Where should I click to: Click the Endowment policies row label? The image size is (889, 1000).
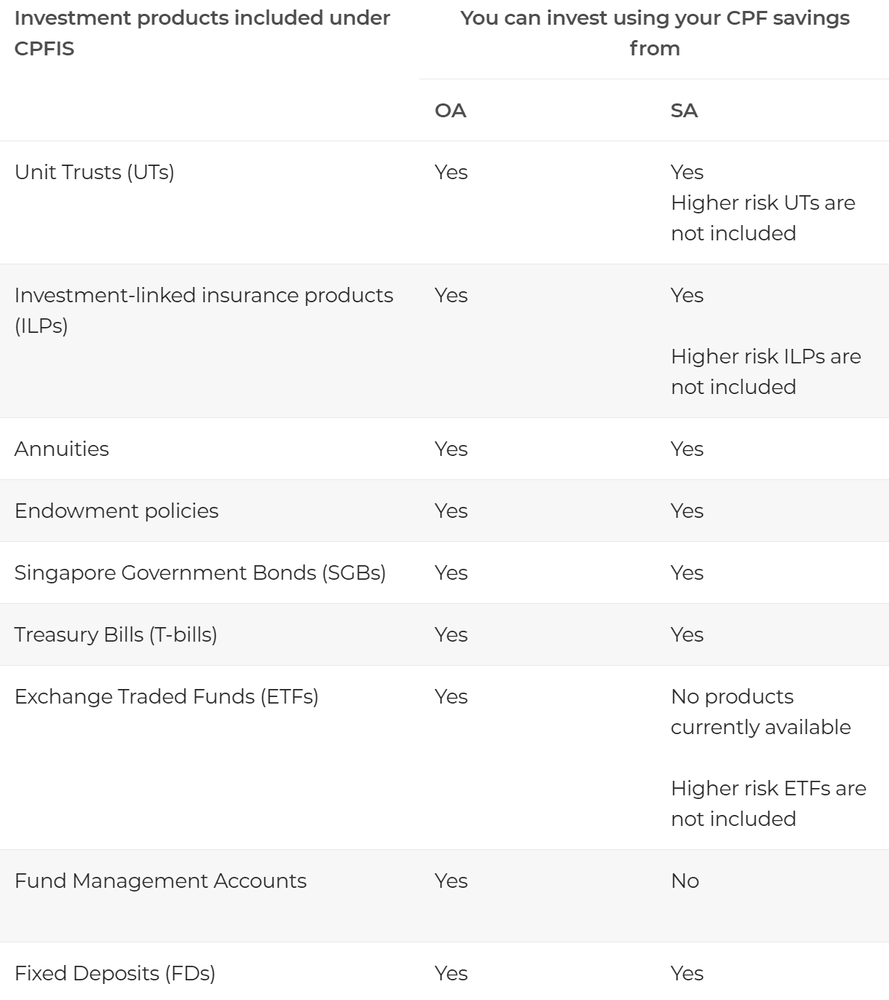click(x=116, y=511)
